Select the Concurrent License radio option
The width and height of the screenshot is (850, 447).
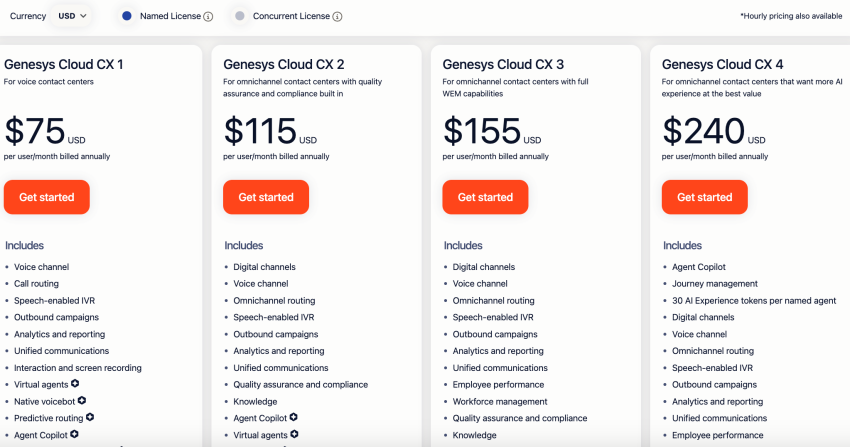pyautogui.click(x=240, y=16)
